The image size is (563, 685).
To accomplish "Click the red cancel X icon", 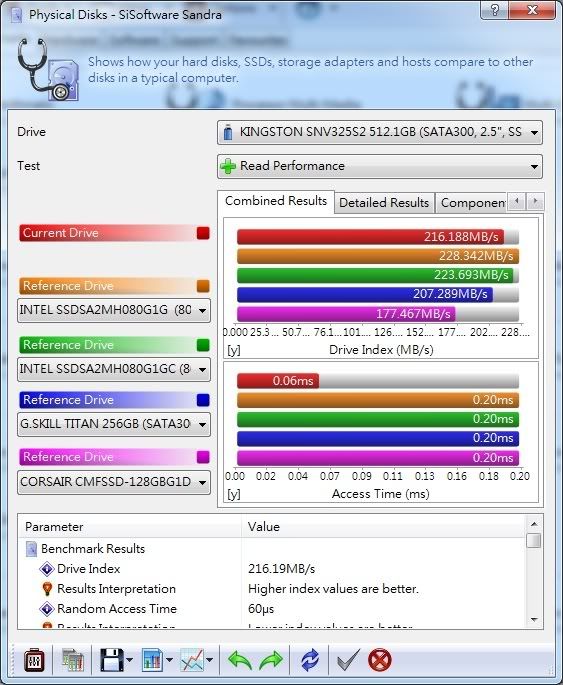I will [380, 660].
